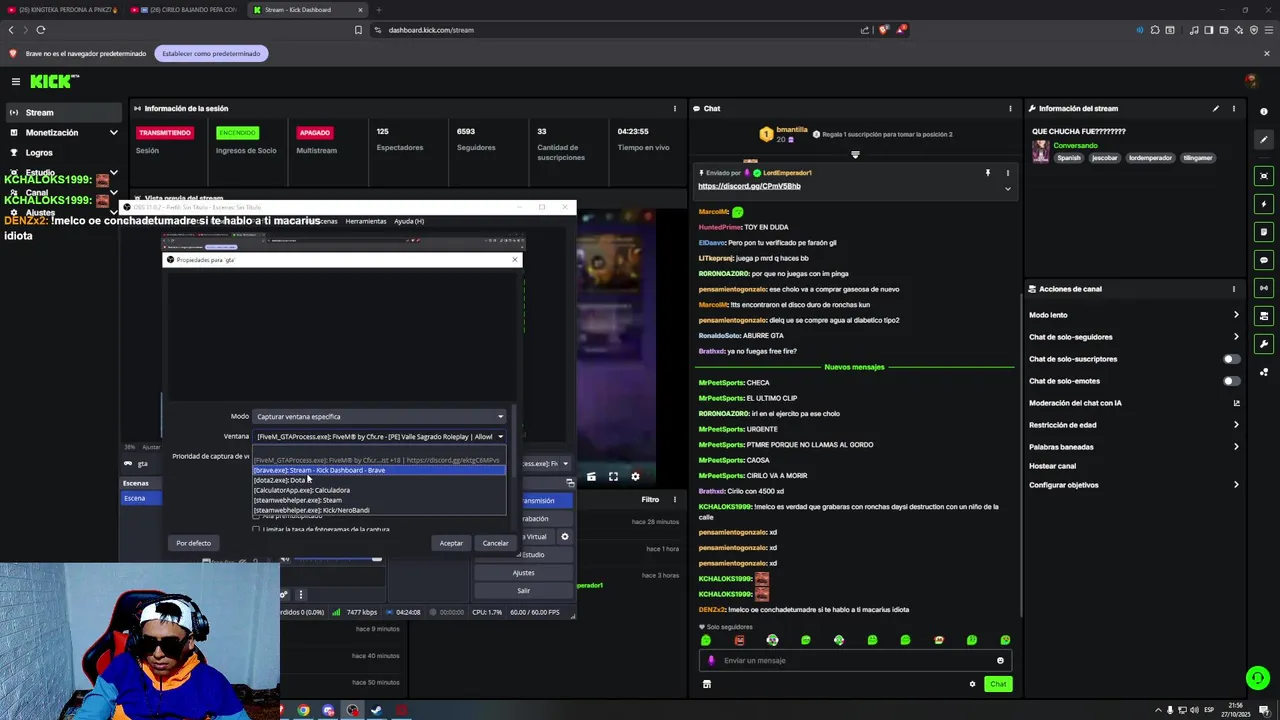1280x720 pixels.
Task: Open the profile avatar in the Kick header
Action: tap(1250, 81)
